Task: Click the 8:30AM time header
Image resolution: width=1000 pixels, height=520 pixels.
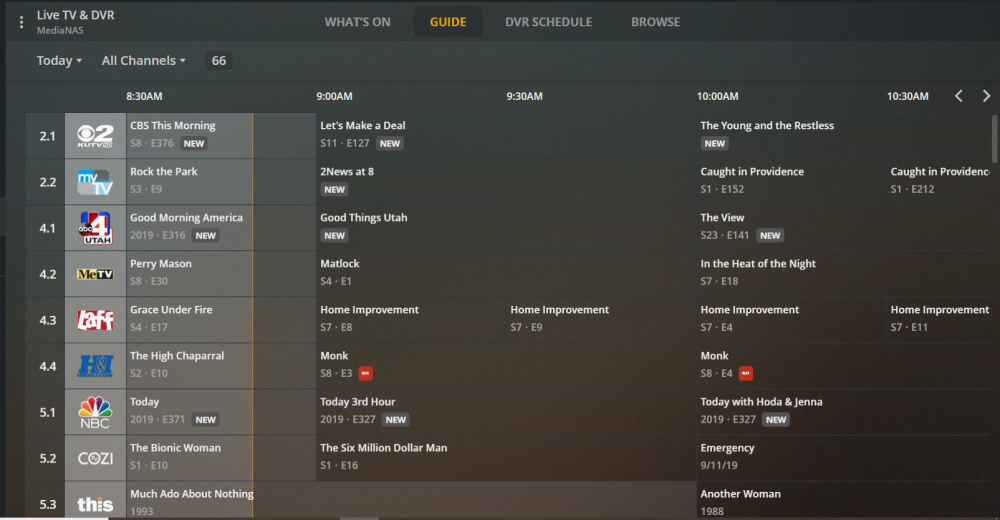Action: [144, 96]
